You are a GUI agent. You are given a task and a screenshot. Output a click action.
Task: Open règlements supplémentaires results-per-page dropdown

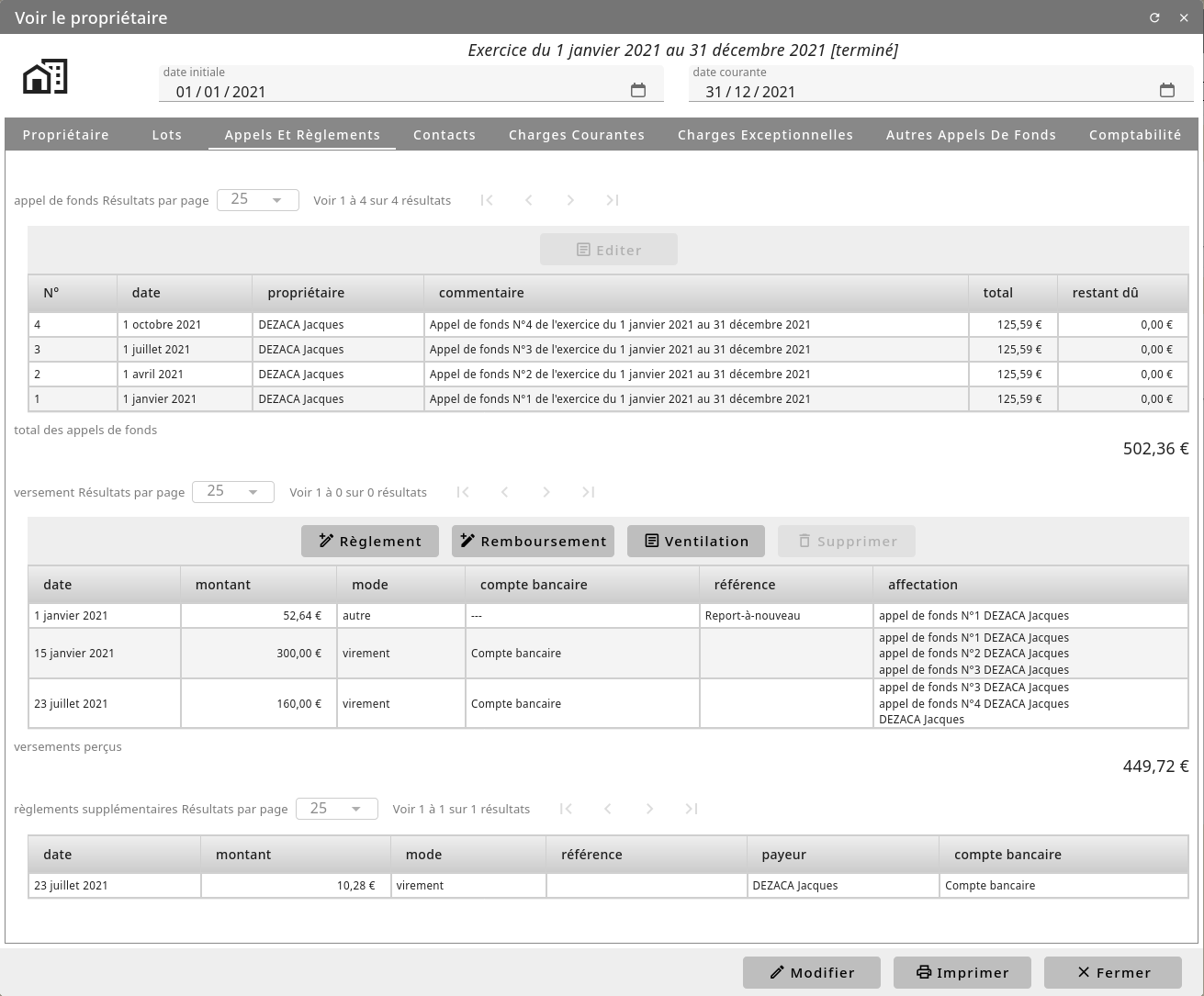click(337, 809)
